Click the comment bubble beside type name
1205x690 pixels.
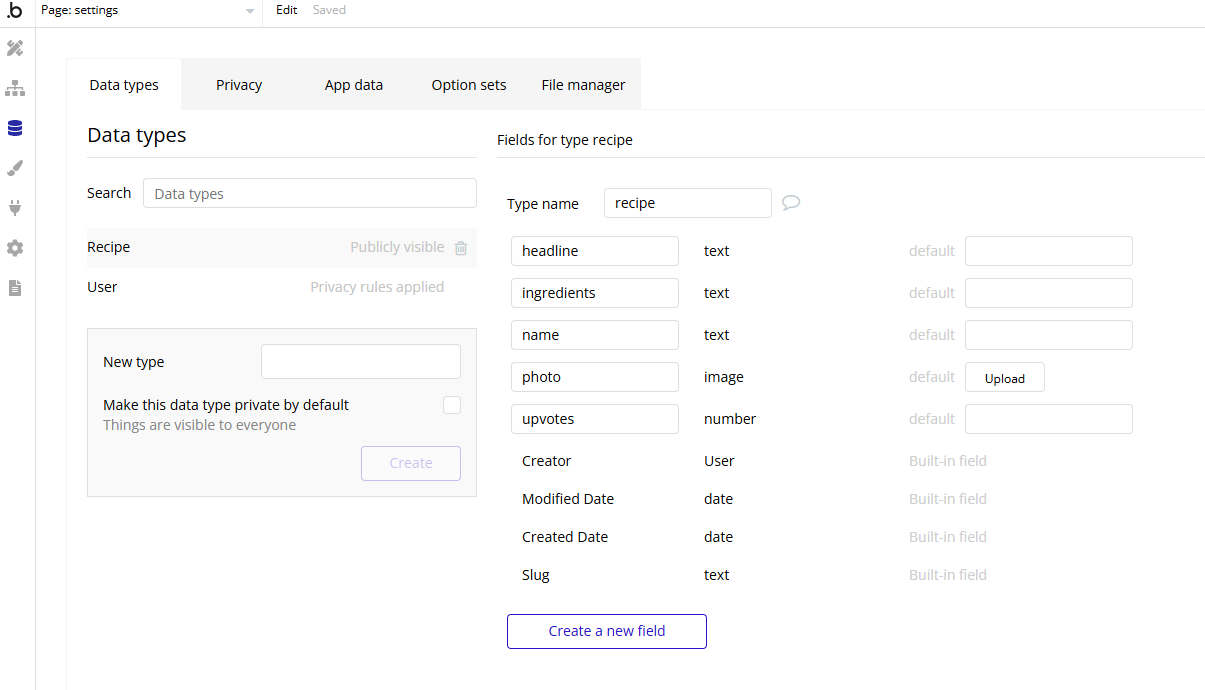(791, 203)
